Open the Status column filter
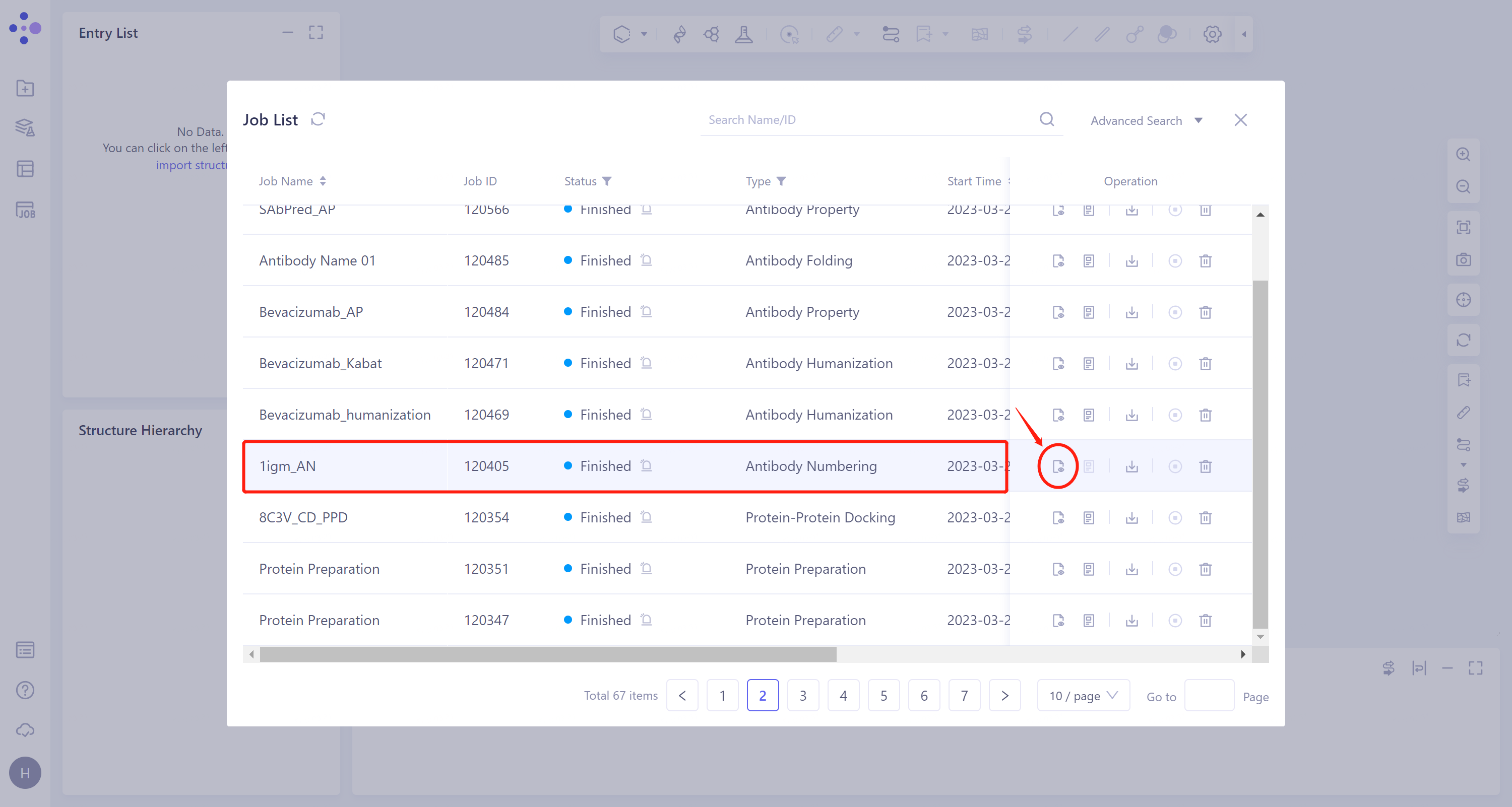 tap(607, 181)
